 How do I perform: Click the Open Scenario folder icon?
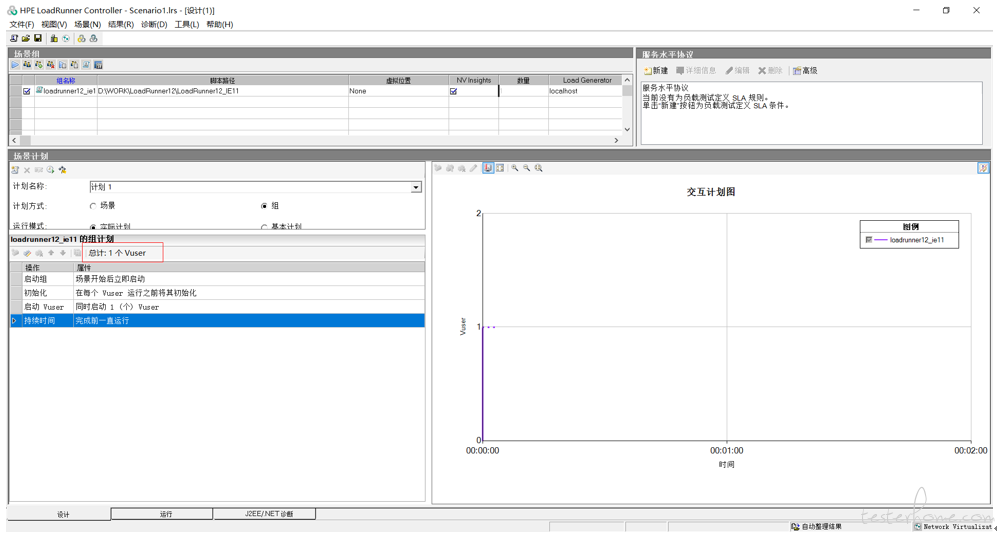point(26,39)
